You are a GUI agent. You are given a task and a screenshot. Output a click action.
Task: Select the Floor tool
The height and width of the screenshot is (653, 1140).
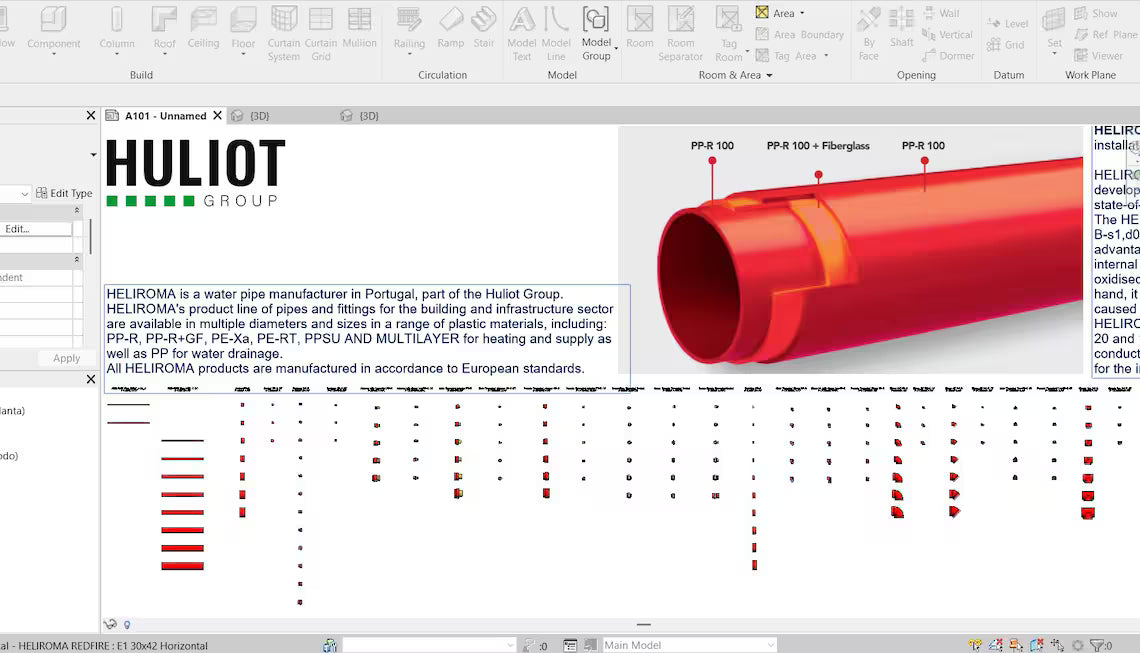(x=243, y=31)
